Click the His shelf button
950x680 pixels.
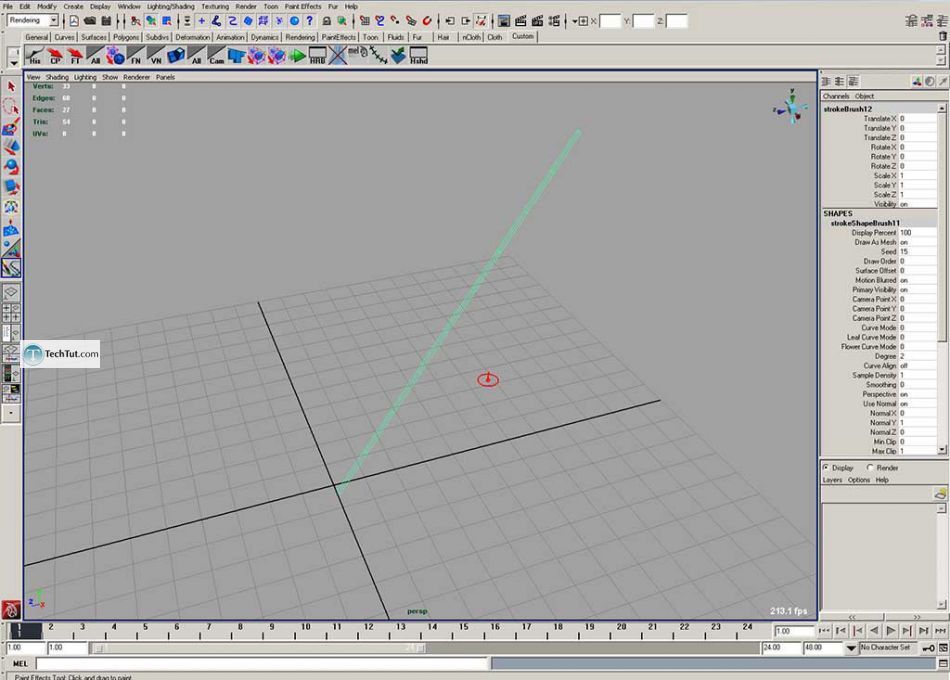35,56
